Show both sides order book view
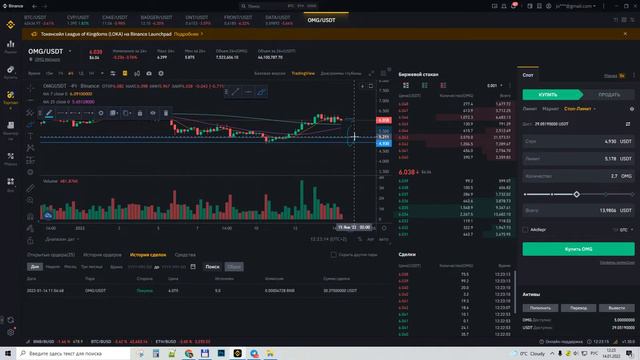 406,85
